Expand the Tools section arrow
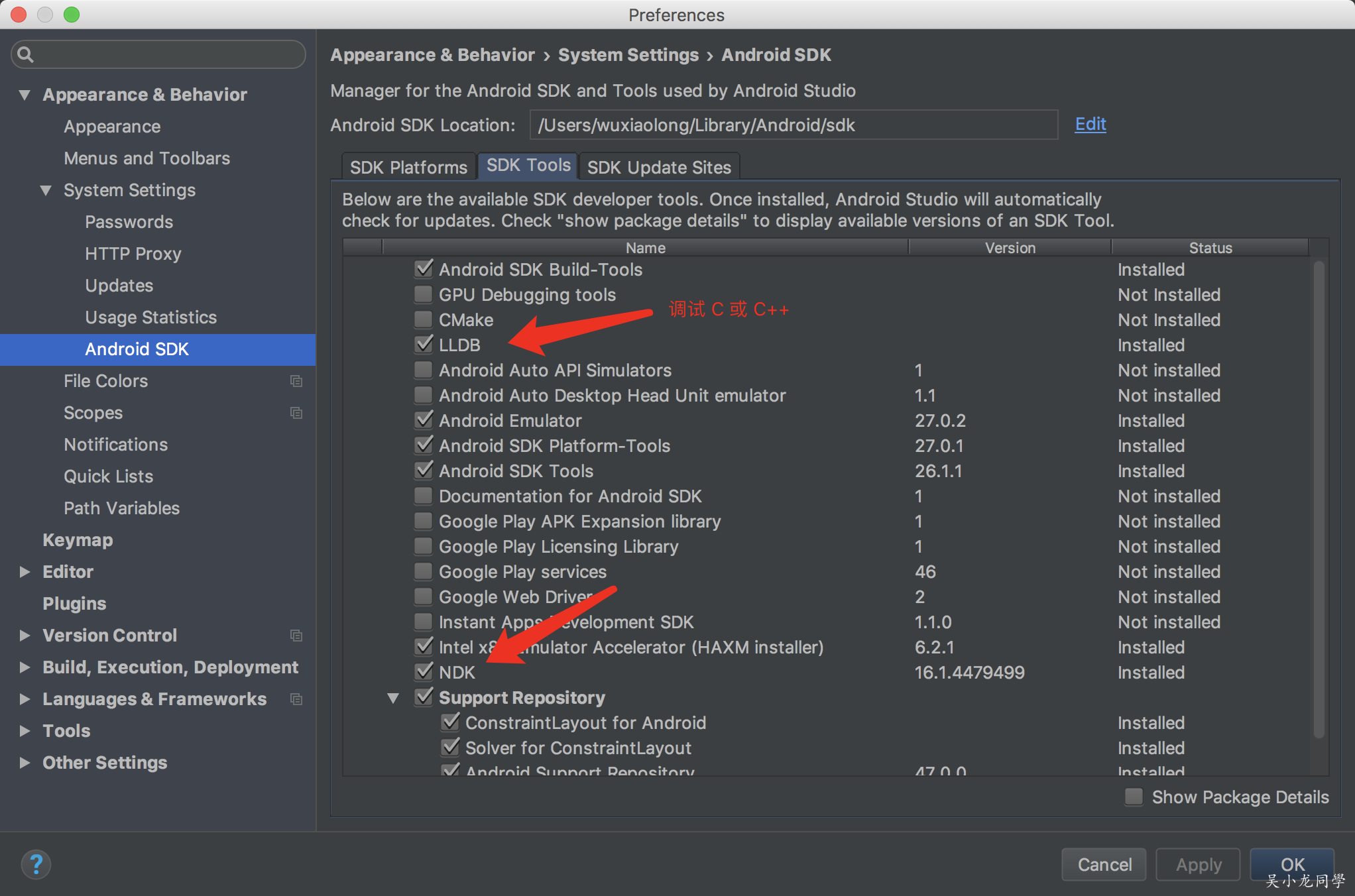 click(x=25, y=731)
